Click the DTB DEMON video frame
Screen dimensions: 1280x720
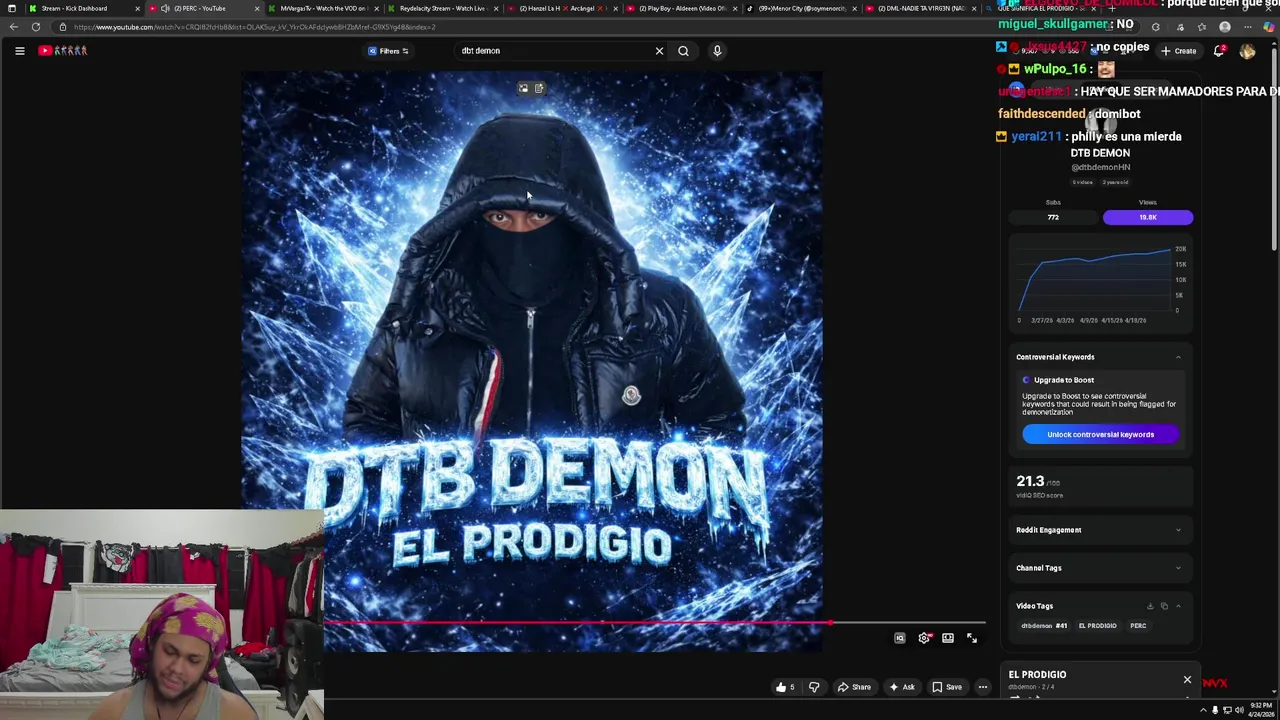(532, 361)
